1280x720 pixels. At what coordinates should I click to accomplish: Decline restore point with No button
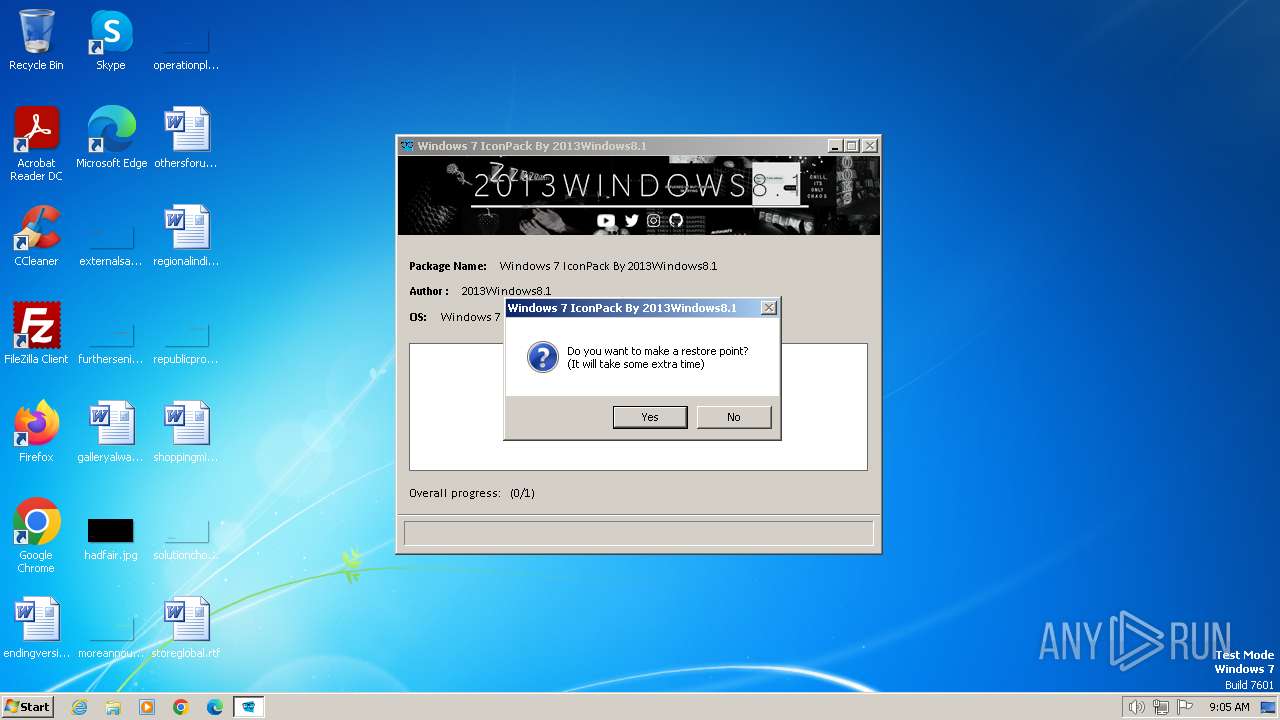[734, 417]
